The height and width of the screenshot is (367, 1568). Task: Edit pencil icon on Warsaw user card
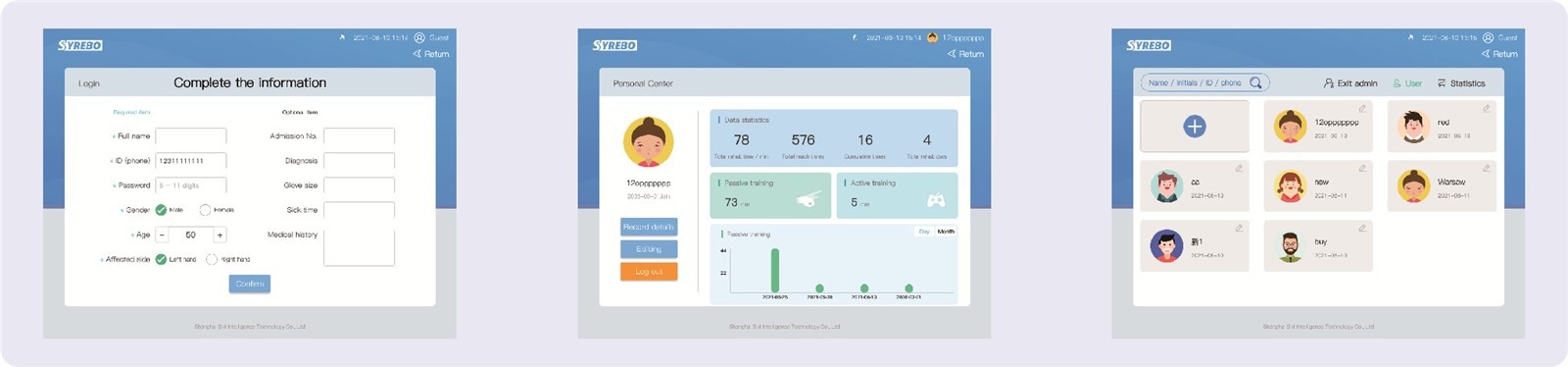point(1486,169)
